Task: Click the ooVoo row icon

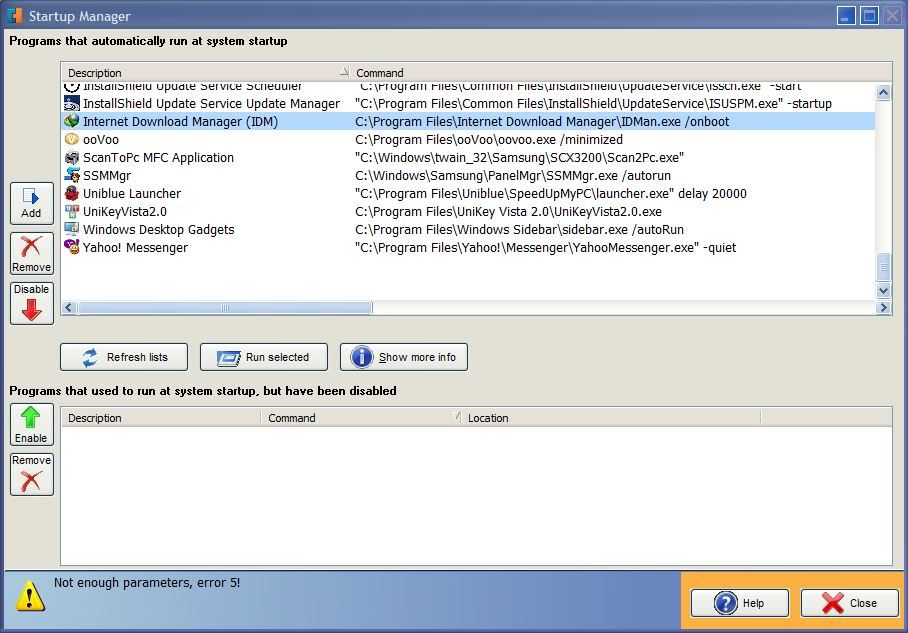Action: point(72,140)
